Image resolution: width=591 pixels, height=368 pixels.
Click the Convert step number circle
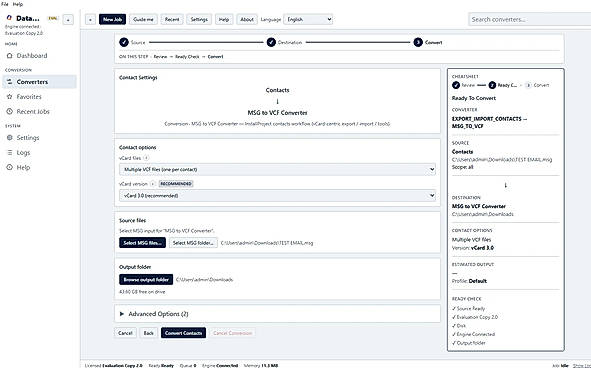(x=418, y=42)
